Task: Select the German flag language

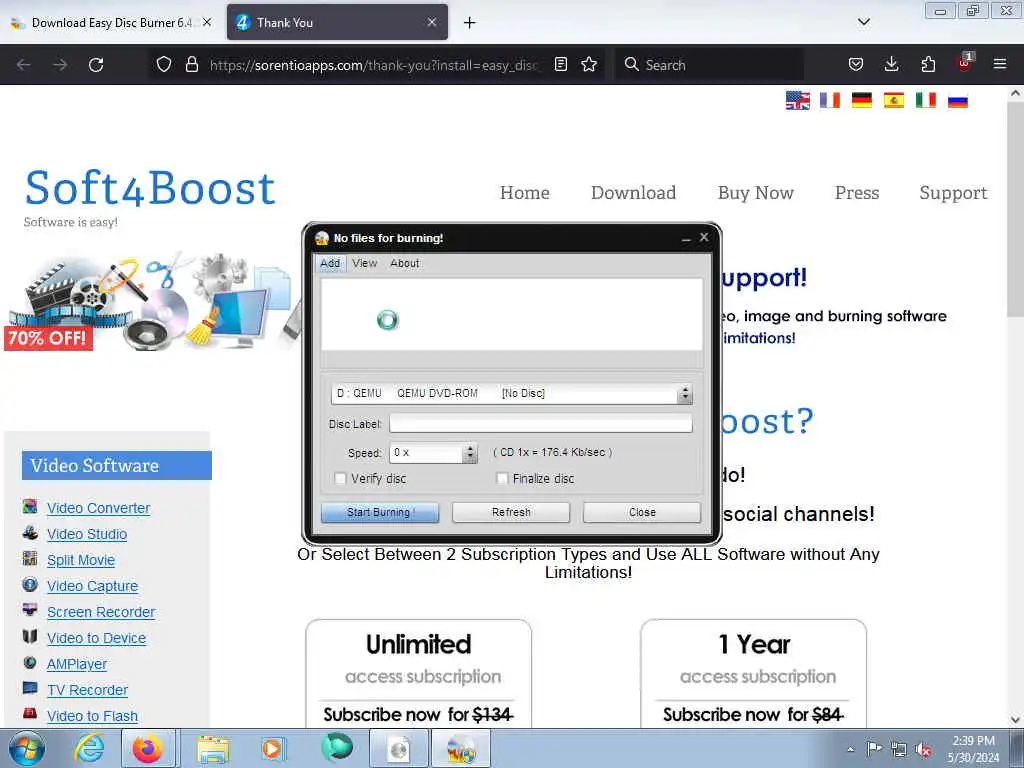Action: pos(861,101)
